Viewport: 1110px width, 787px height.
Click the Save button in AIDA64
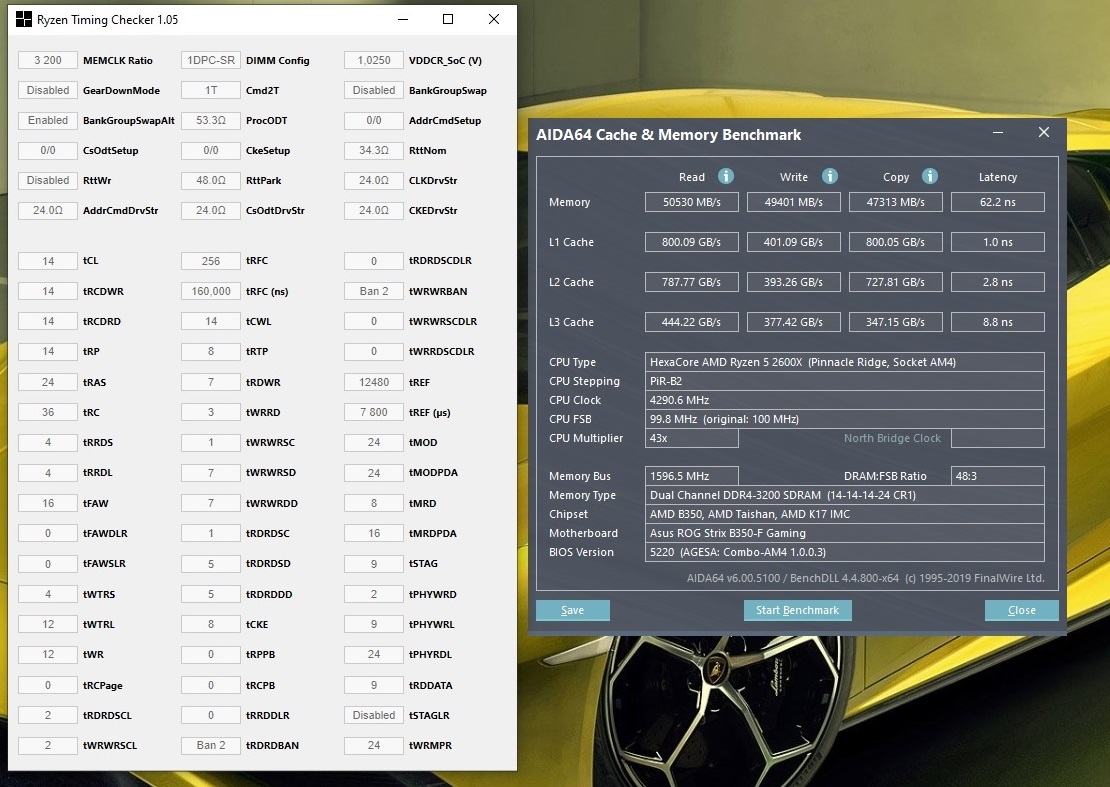pyautogui.click(x=572, y=610)
